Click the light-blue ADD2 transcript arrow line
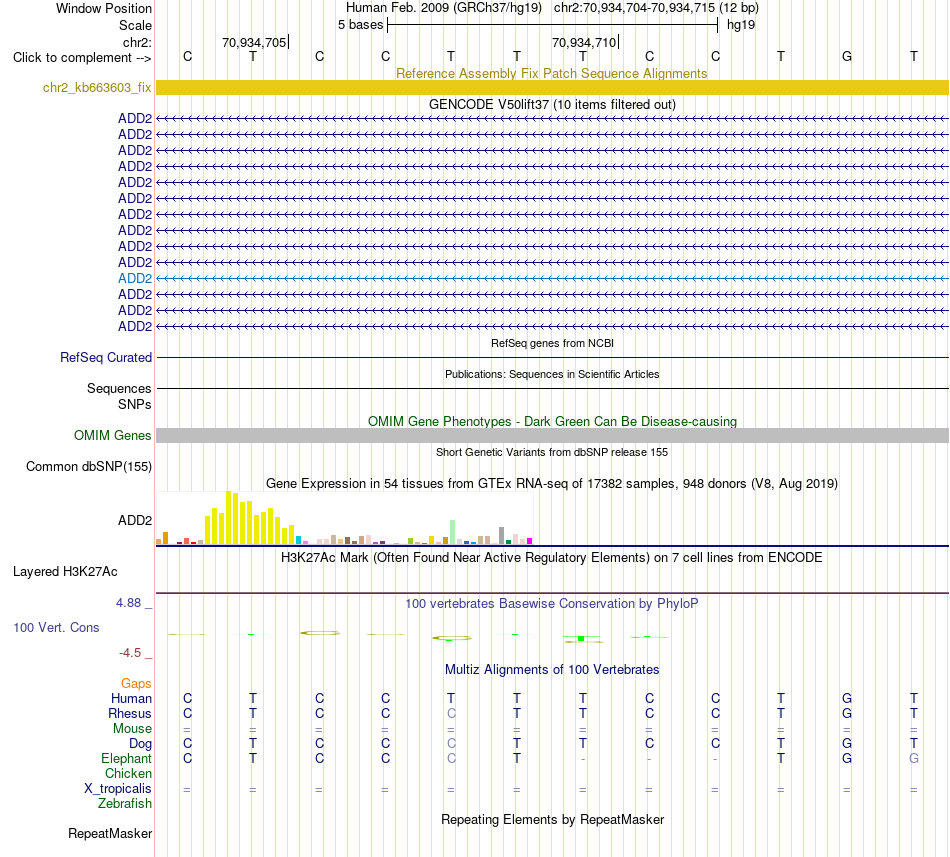 click(x=552, y=279)
